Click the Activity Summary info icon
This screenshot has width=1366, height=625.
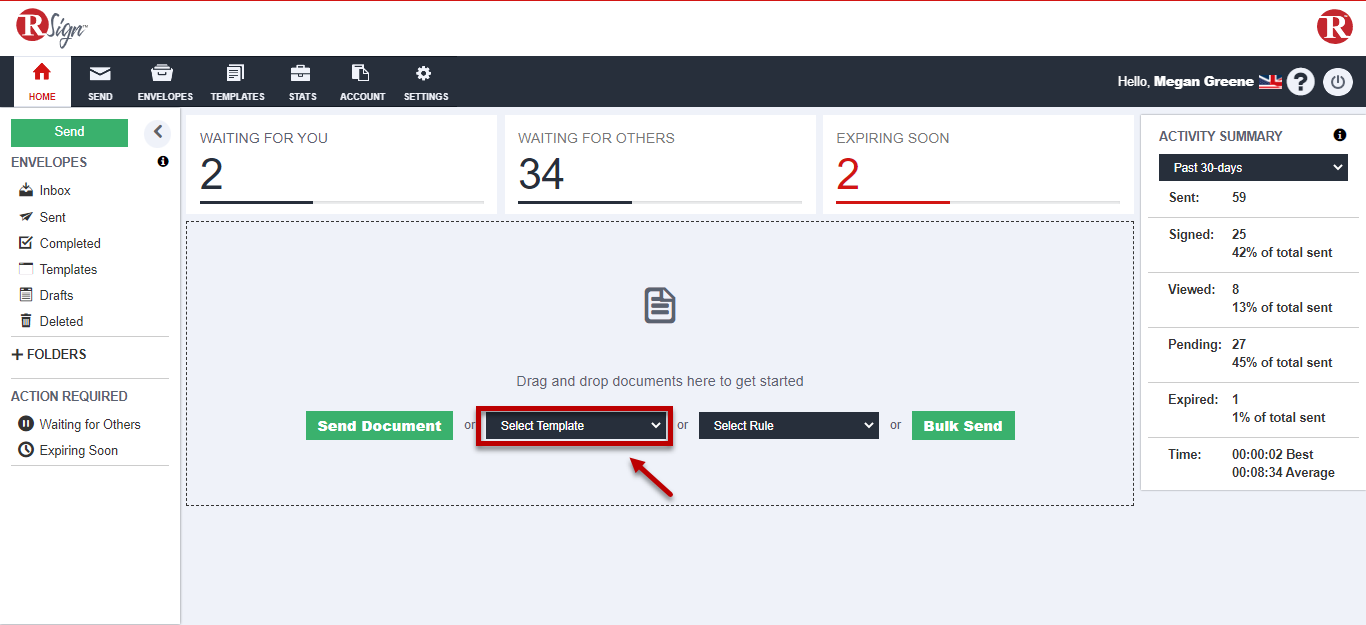pyautogui.click(x=1340, y=136)
